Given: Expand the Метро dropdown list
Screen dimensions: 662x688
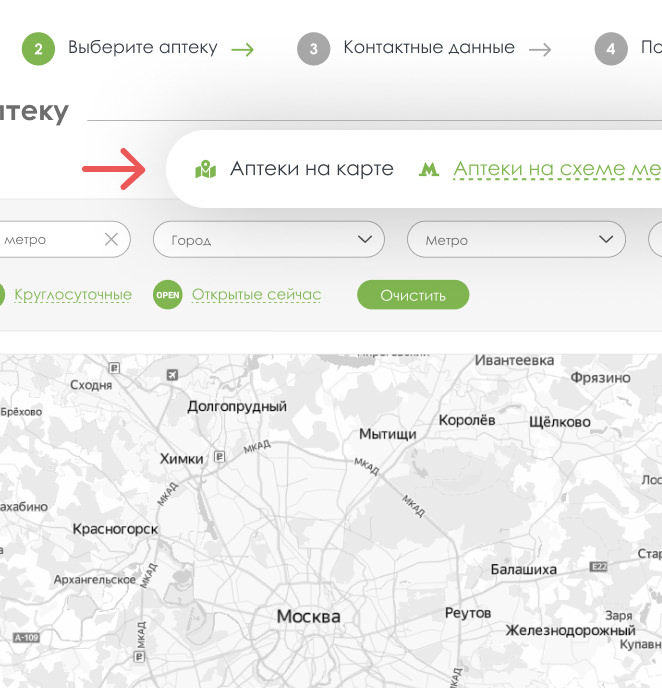Looking at the screenshot, I should coord(516,240).
